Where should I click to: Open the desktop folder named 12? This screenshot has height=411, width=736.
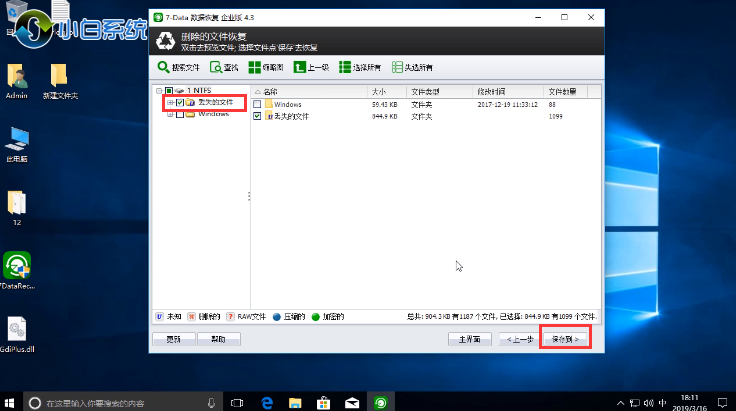tap(17, 208)
